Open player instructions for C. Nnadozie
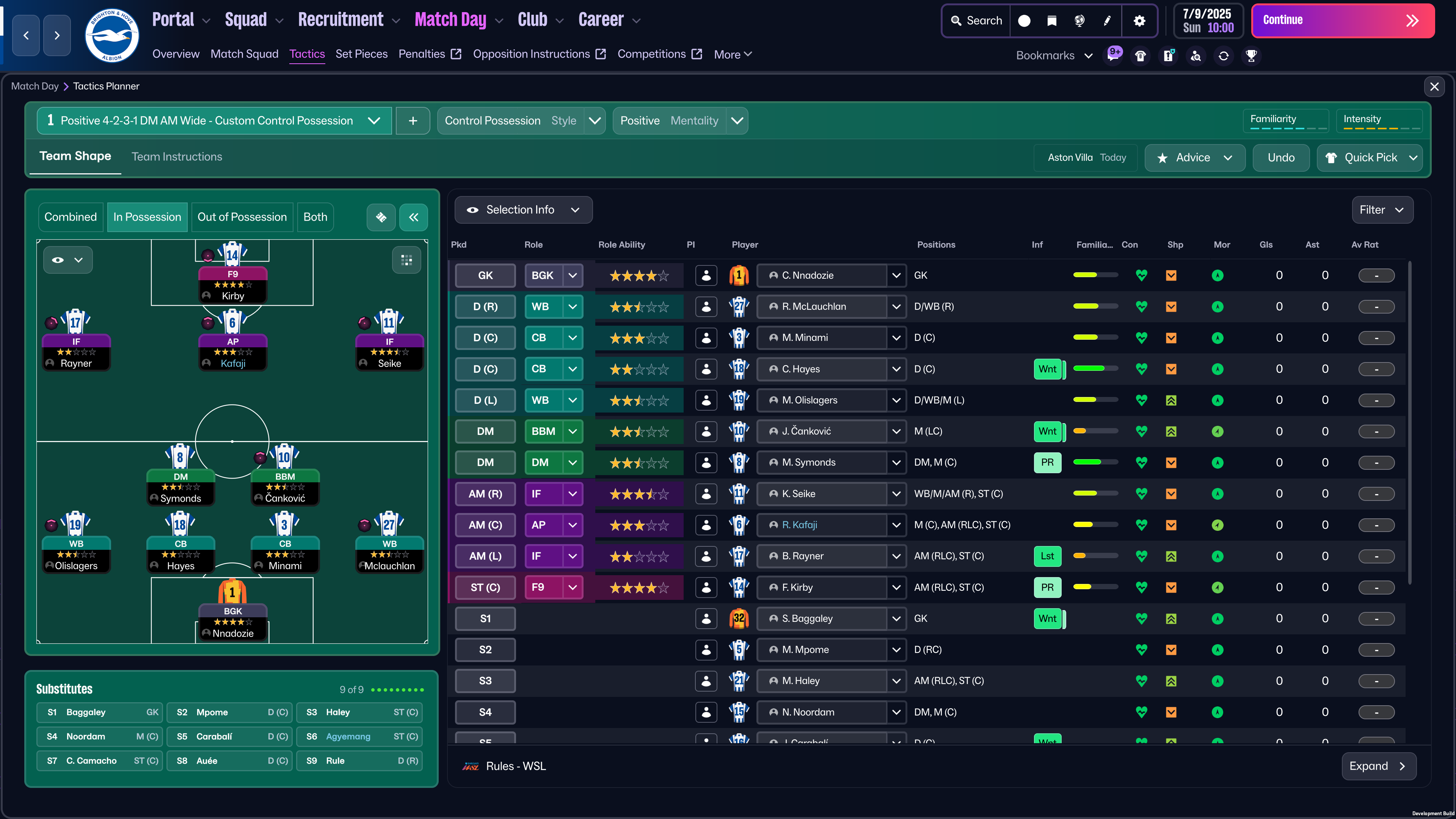 [706, 276]
